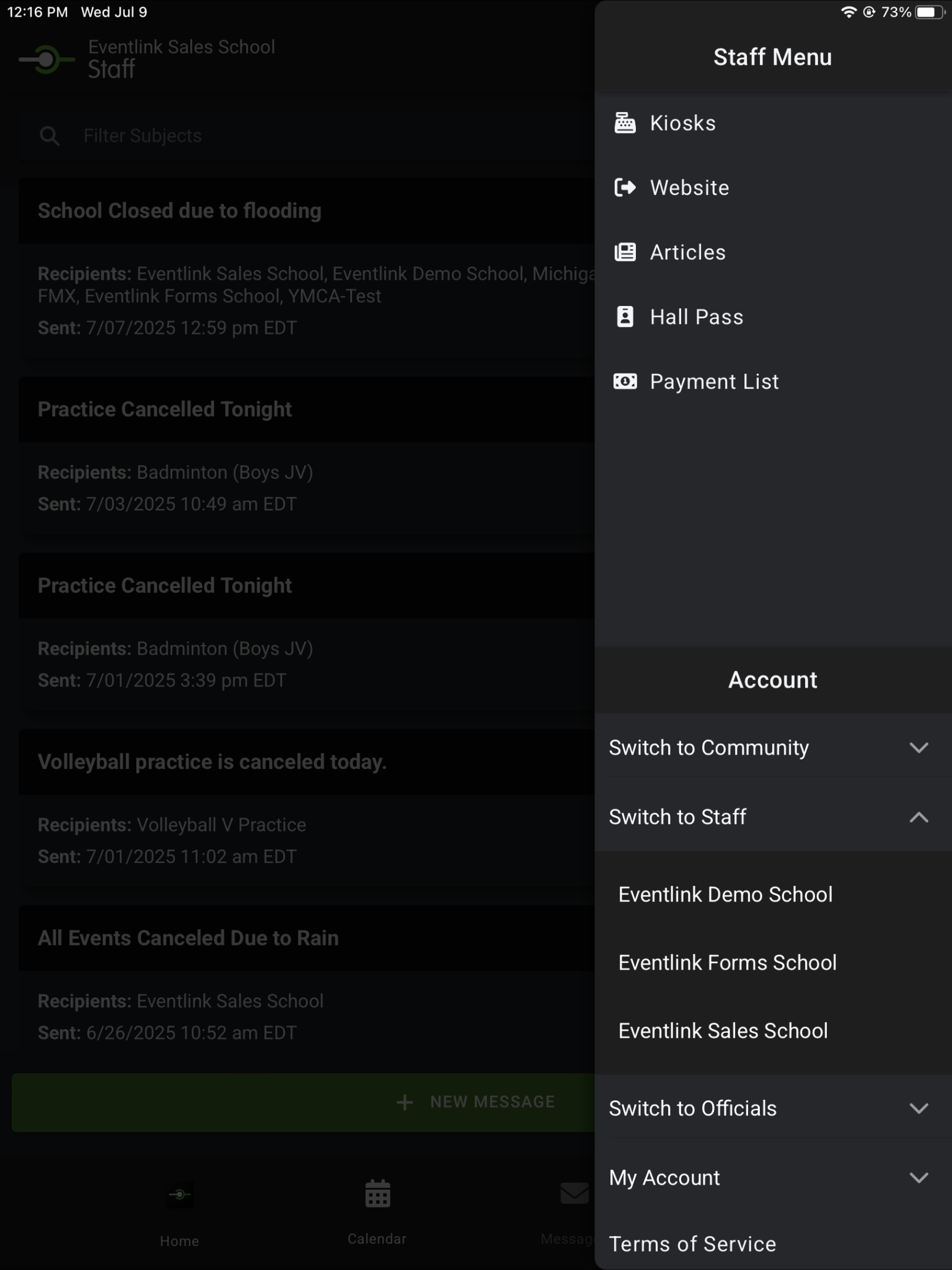
Task: Click the orientation lock status icon
Action: 869,12
